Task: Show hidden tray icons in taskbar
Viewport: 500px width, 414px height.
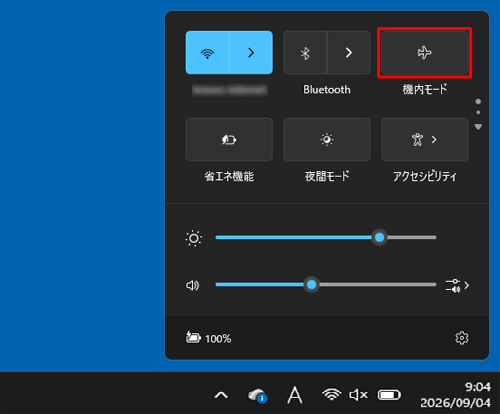Action: (221, 395)
